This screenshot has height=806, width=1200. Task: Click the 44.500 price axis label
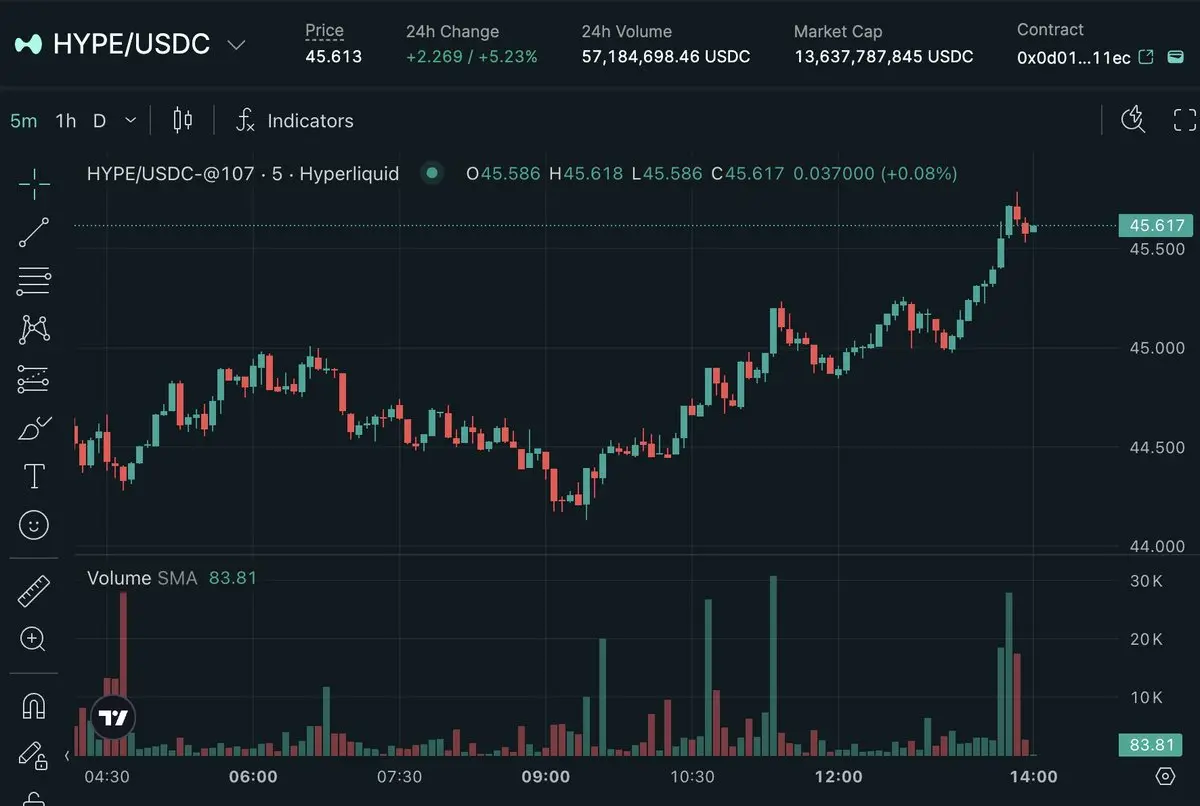click(x=1157, y=447)
